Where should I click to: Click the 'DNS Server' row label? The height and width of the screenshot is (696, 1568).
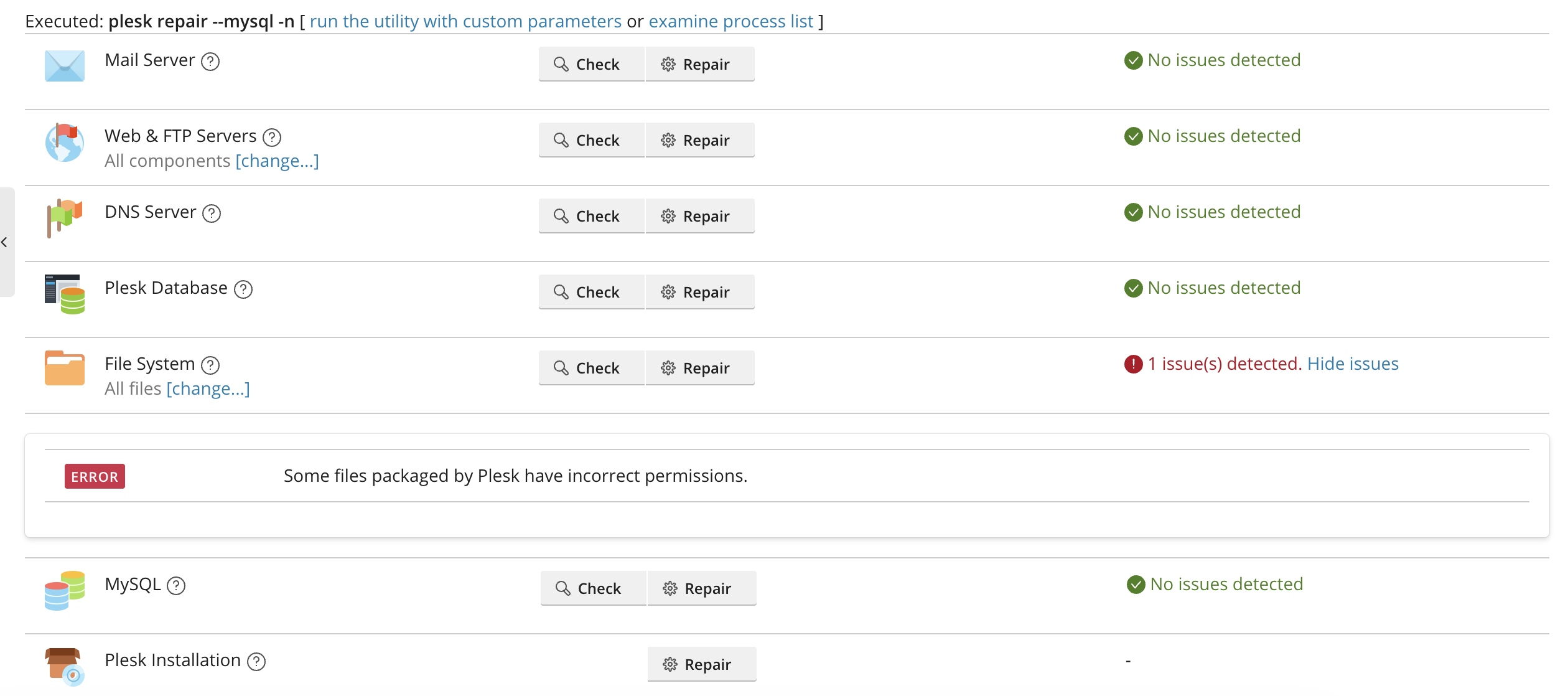pyautogui.click(x=150, y=212)
